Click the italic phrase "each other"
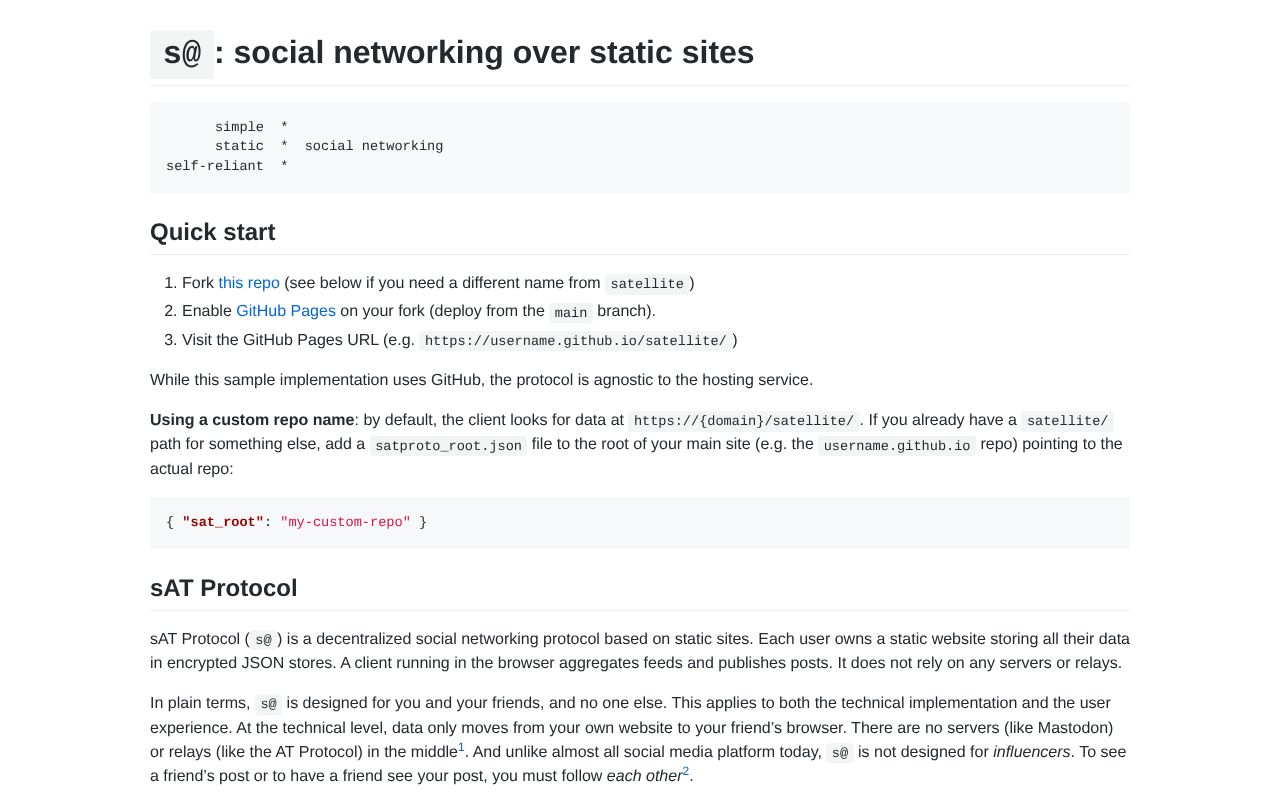This screenshot has height=800, width=1280. point(642,776)
